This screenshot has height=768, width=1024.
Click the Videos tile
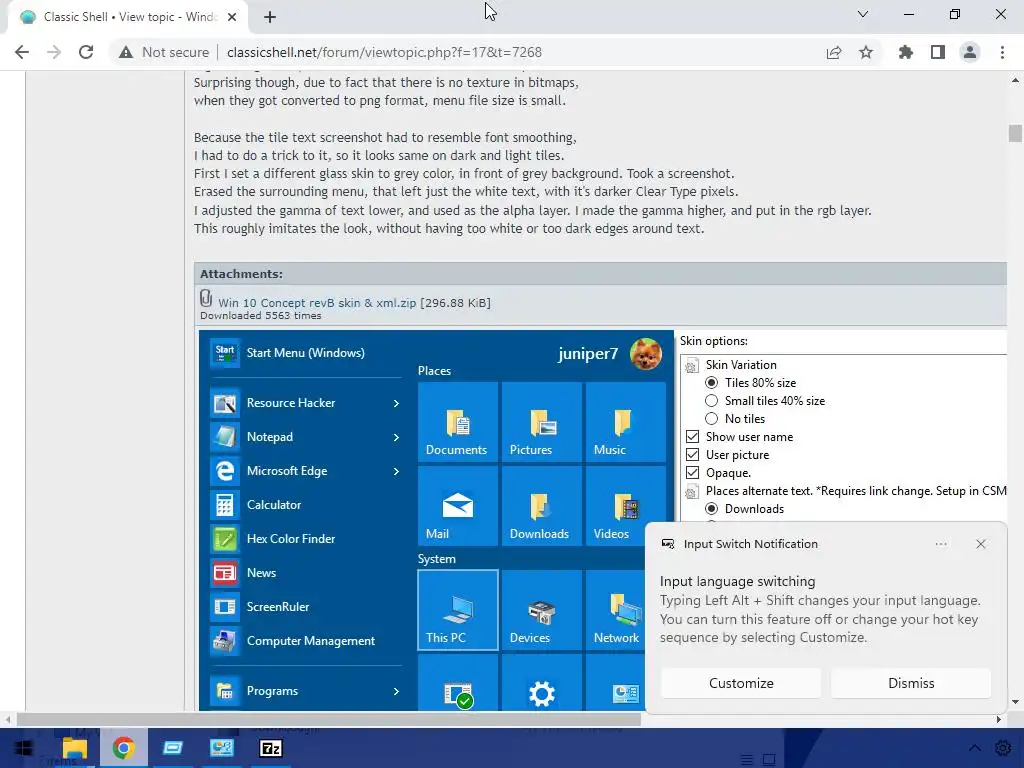[626, 506]
